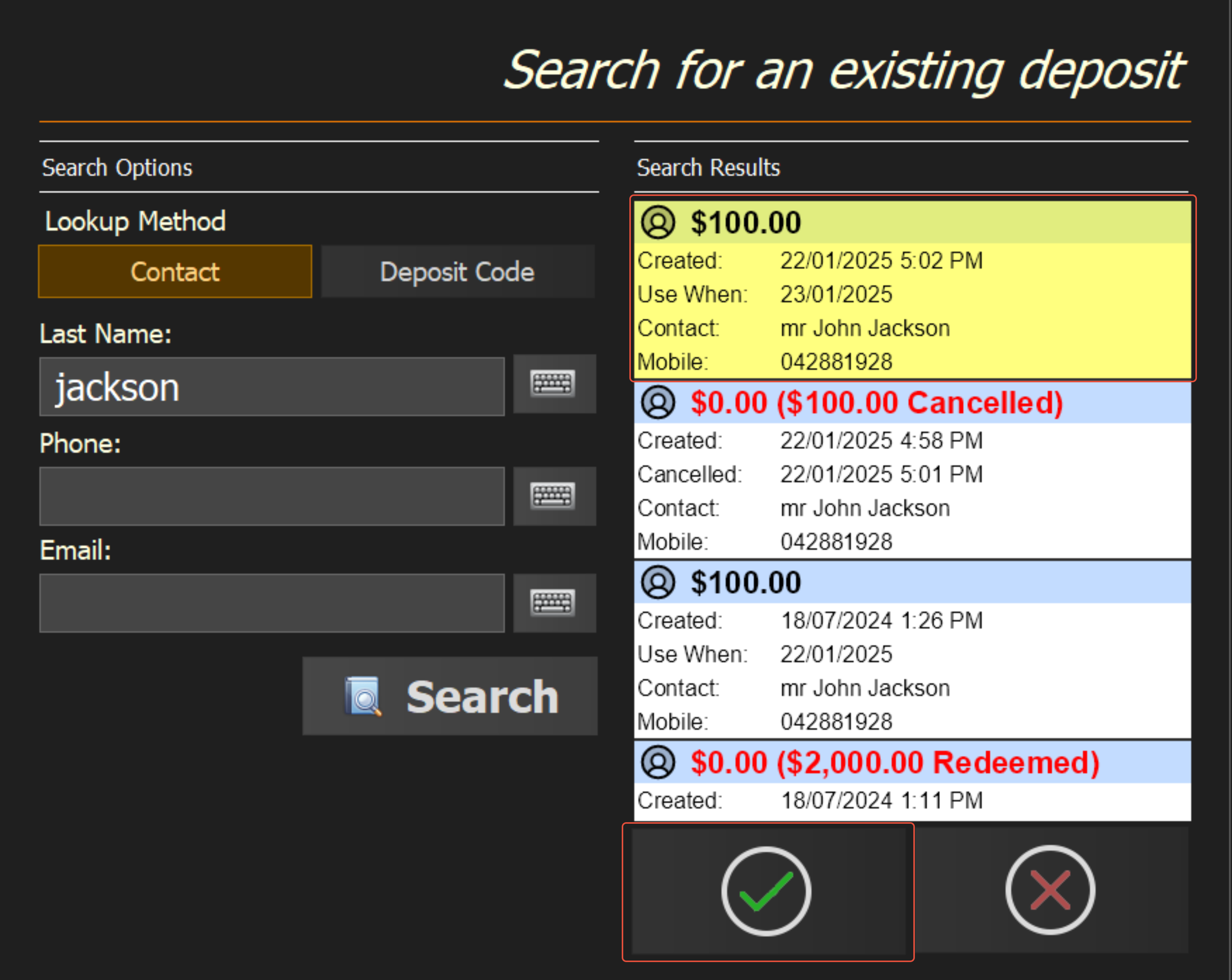Click the contact icon on the 18/07/2024 $100.00 deposit
The height and width of the screenshot is (980, 1232).
pos(658,582)
